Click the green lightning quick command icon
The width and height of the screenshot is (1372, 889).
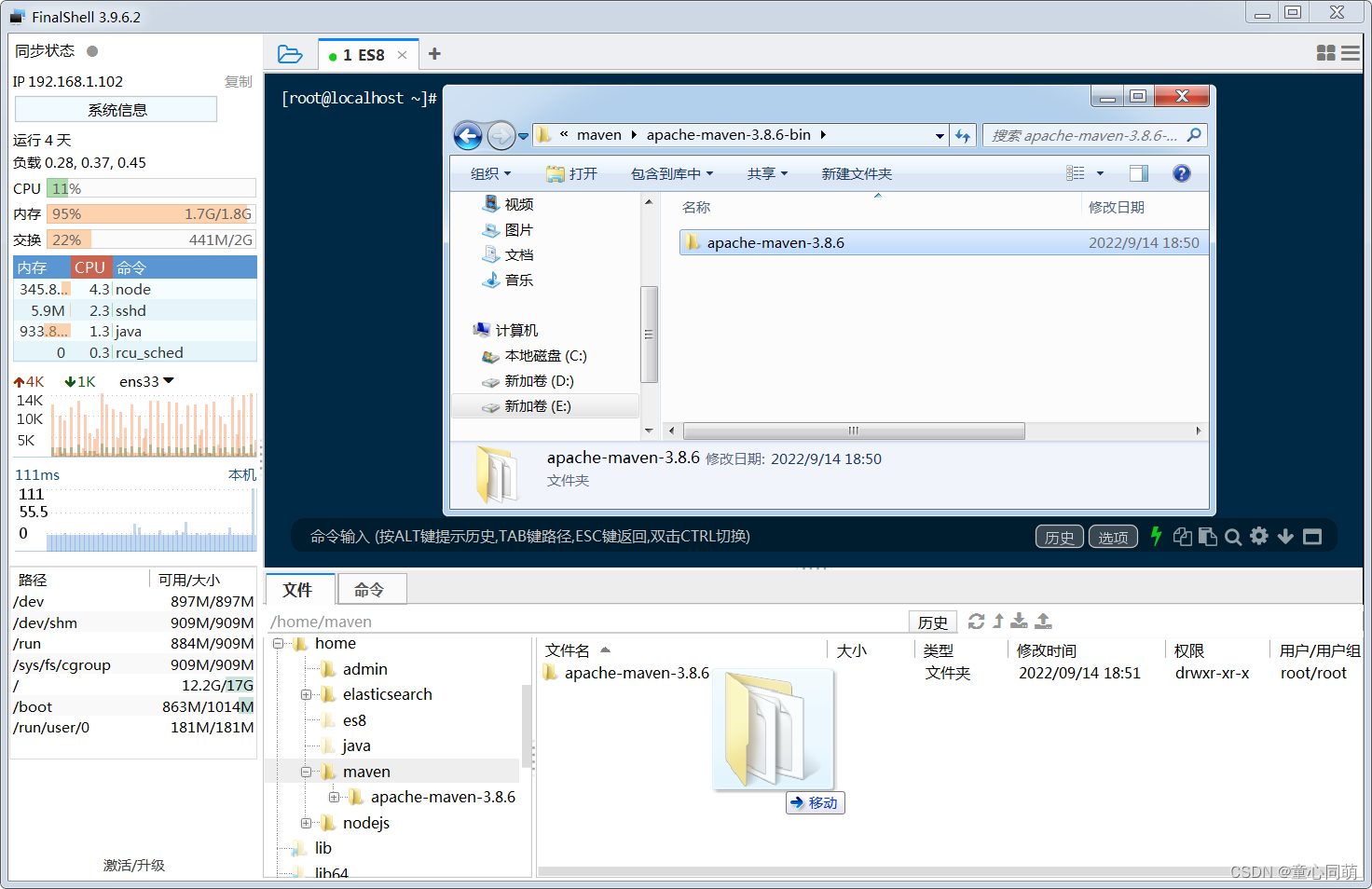pos(1156,536)
